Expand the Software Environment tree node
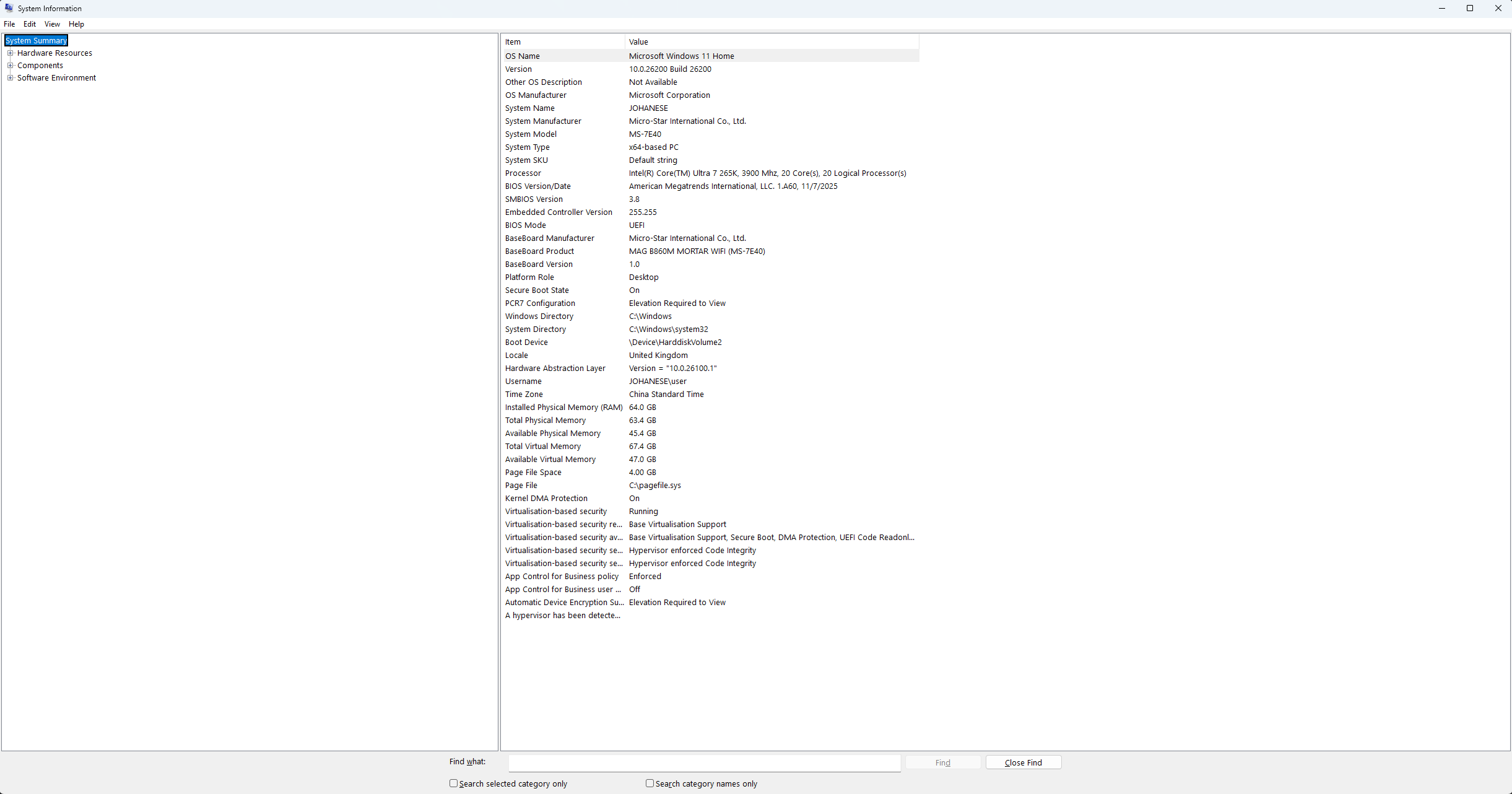Viewport: 1512px width, 794px height. click(10, 78)
